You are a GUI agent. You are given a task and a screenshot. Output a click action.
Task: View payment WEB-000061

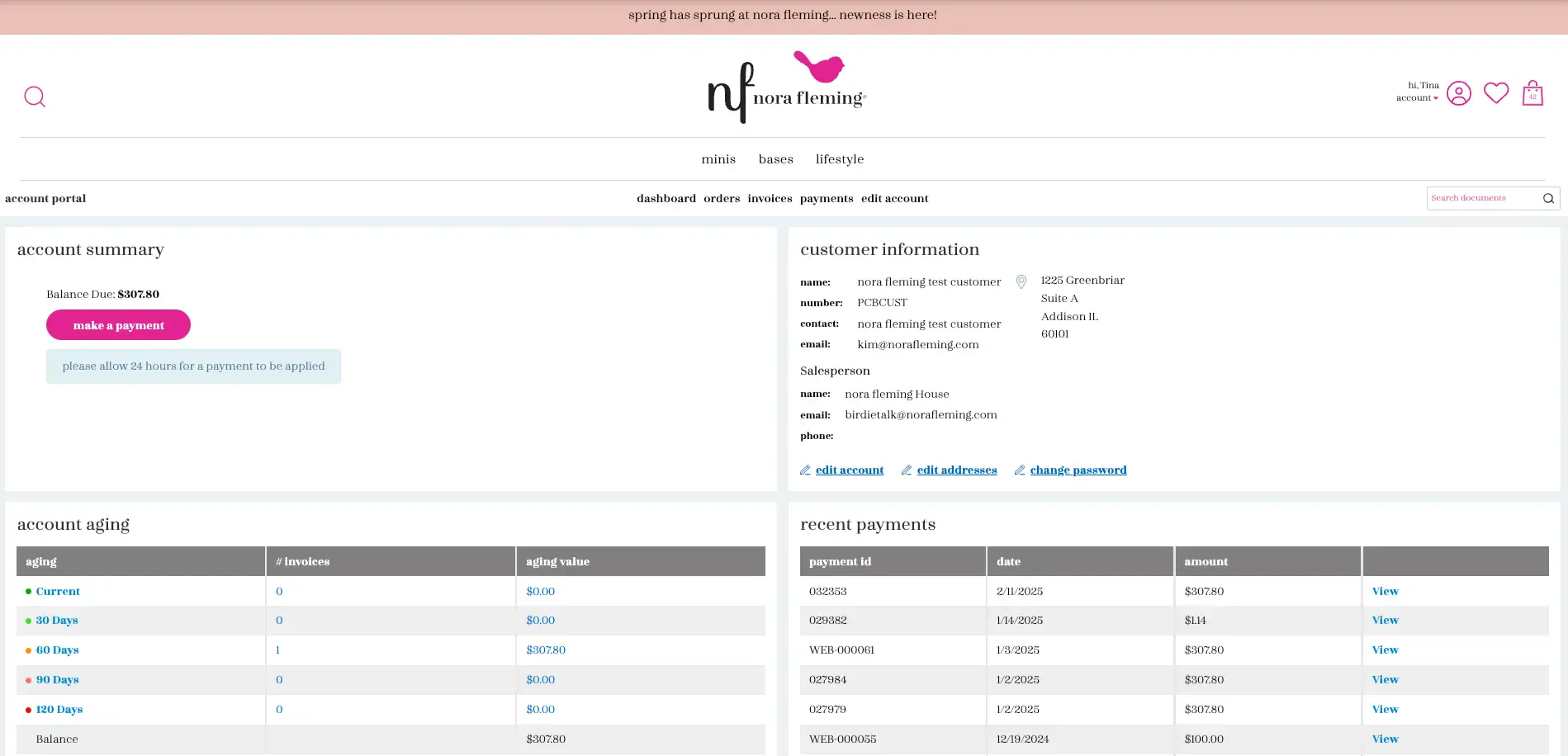(1385, 650)
